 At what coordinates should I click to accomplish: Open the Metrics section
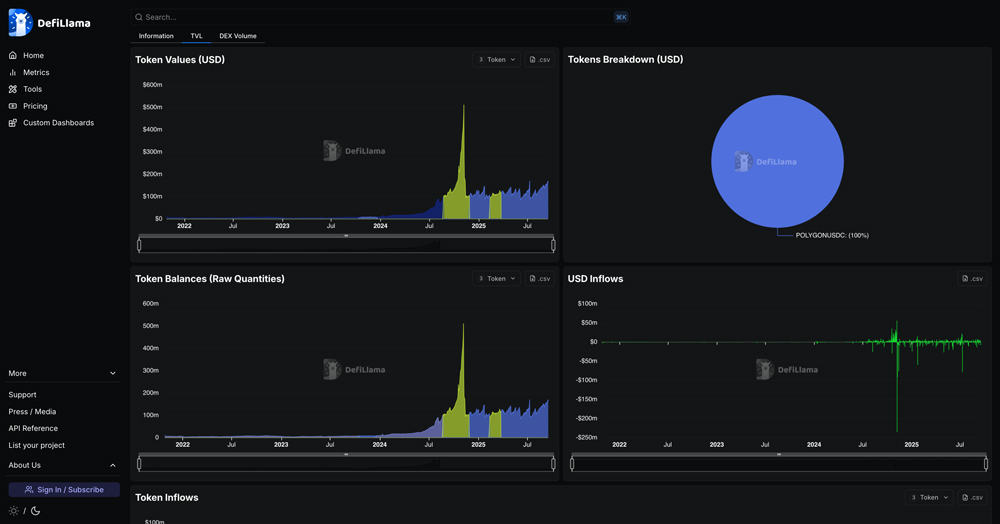click(x=35, y=73)
